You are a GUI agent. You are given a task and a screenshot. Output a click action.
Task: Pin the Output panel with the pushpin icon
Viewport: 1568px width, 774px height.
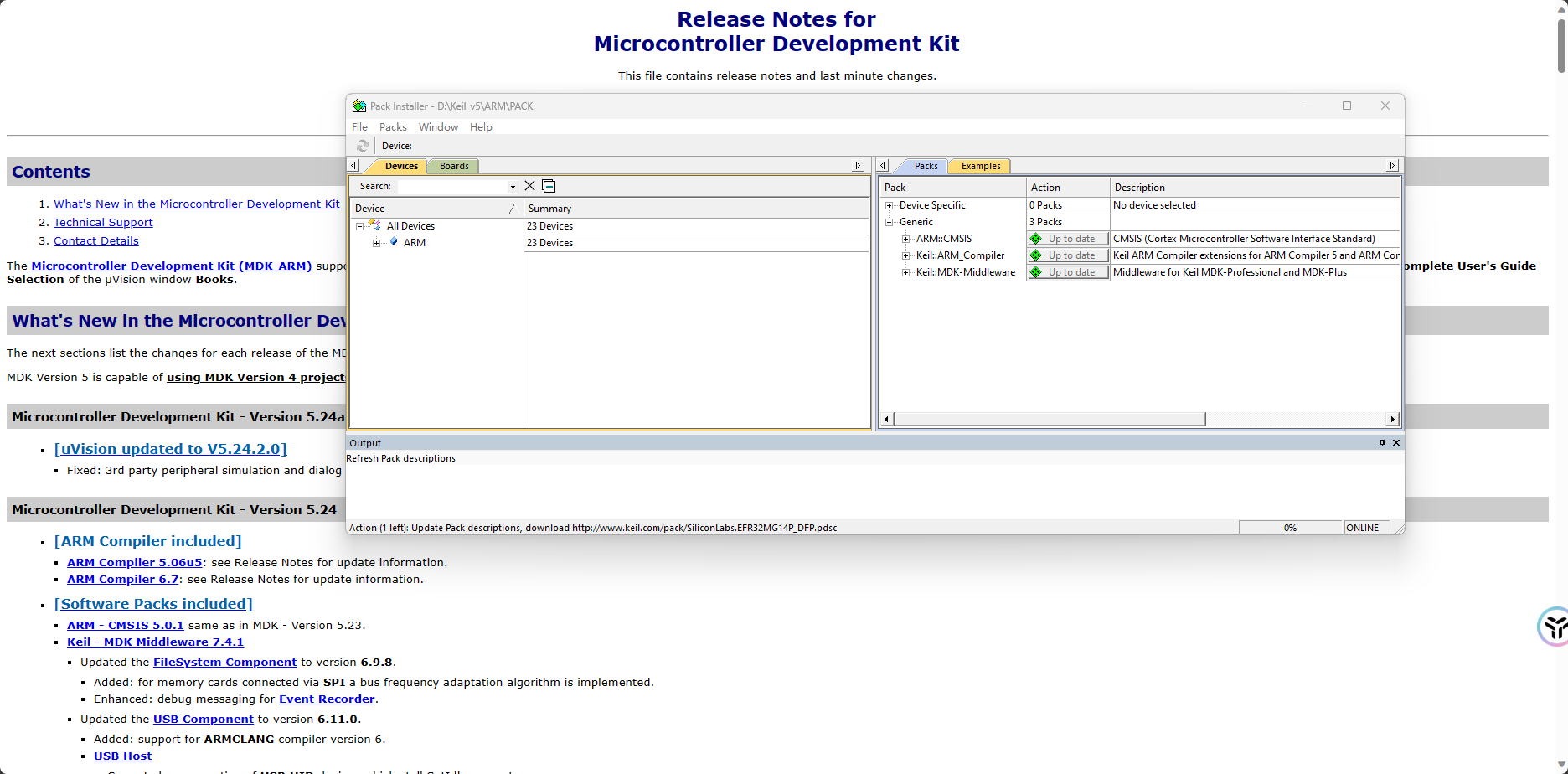click(1382, 443)
